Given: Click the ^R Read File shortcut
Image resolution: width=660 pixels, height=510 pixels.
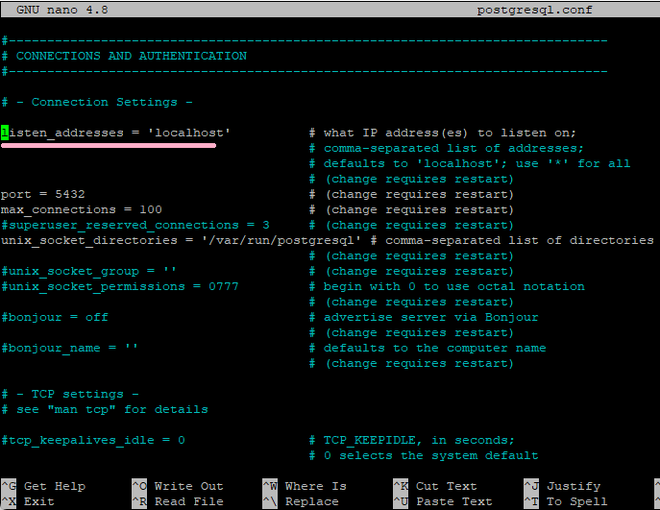Looking at the screenshot, I should [178, 502].
